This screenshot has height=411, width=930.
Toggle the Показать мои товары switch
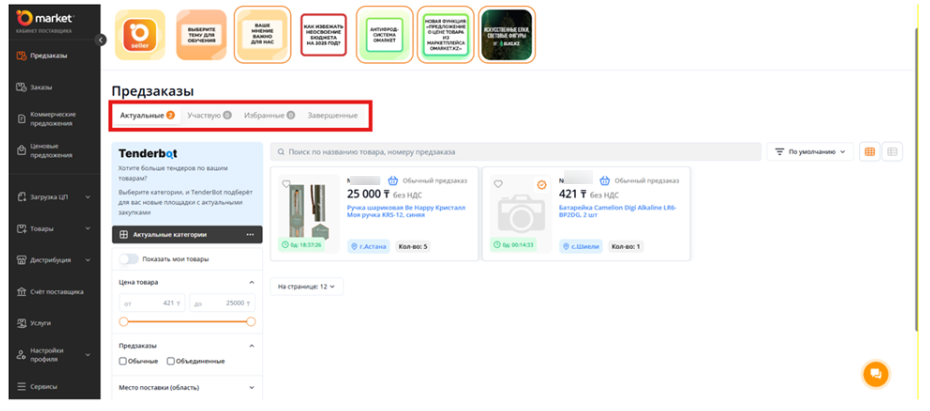pos(129,259)
